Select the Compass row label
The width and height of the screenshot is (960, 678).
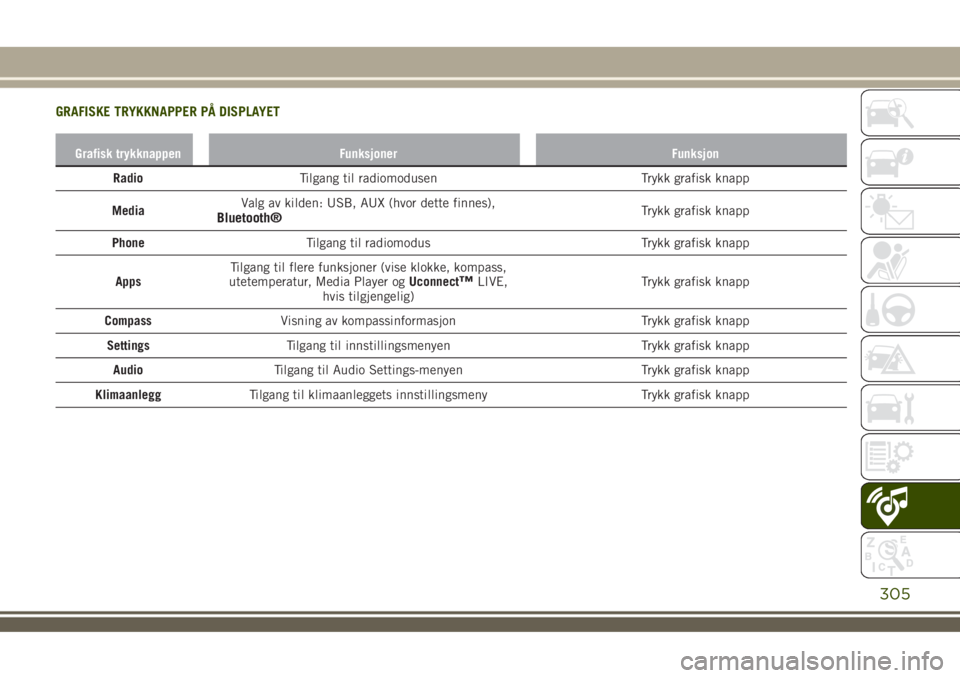click(x=128, y=321)
